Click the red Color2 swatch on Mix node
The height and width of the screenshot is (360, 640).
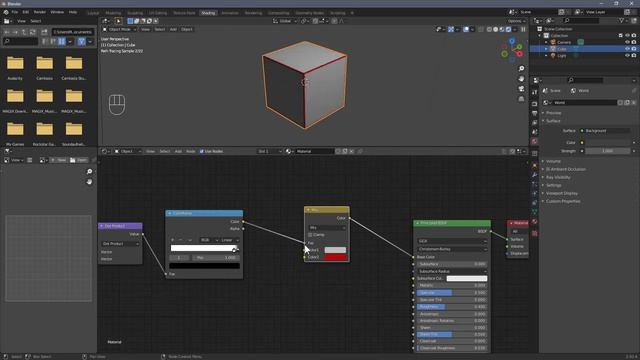(335, 257)
